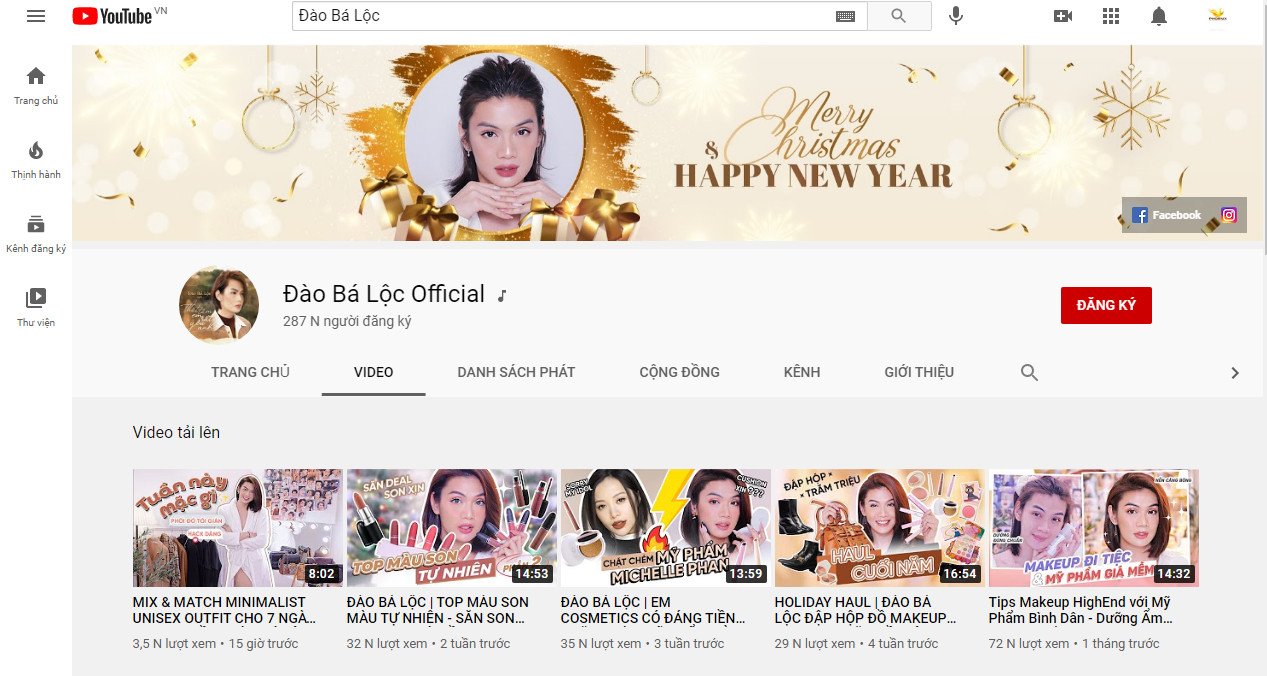The image size is (1267, 676).
Task: Open the Holiday Haul cuối năm thumbnail
Action: pyautogui.click(x=880, y=527)
